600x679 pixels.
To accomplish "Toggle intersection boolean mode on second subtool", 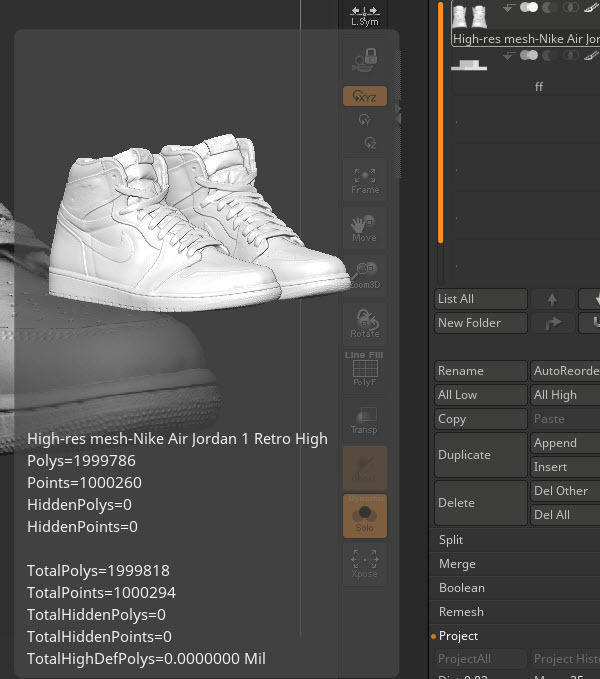I will [x=571, y=55].
